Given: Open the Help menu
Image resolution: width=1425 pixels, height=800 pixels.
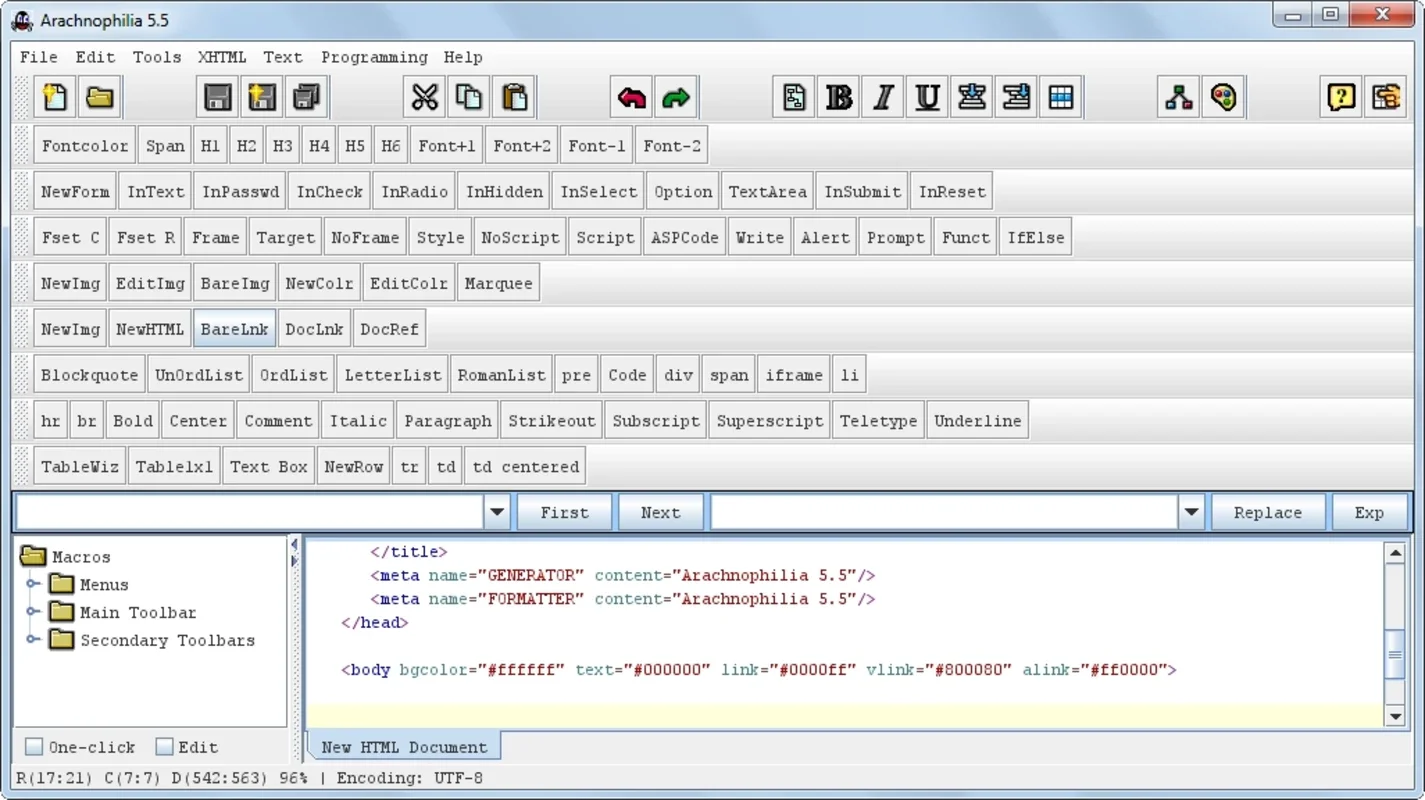Looking at the screenshot, I should click(463, 57).
